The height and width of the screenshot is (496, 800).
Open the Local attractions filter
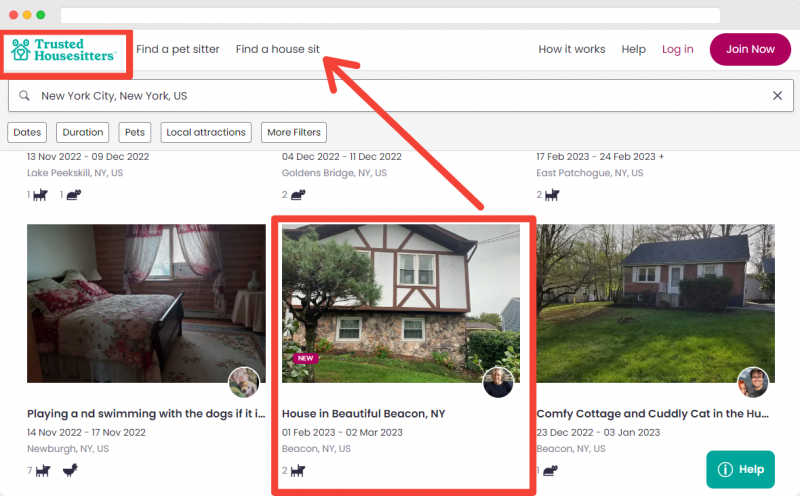point(206,132)
